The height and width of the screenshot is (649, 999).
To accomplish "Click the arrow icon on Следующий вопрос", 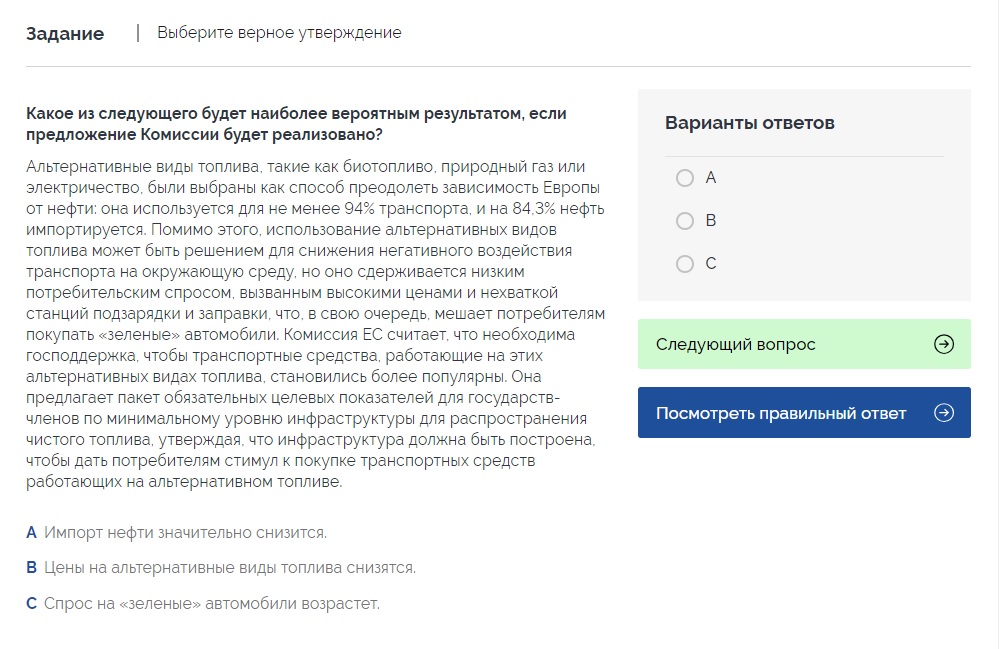I will tap(943, 344).
